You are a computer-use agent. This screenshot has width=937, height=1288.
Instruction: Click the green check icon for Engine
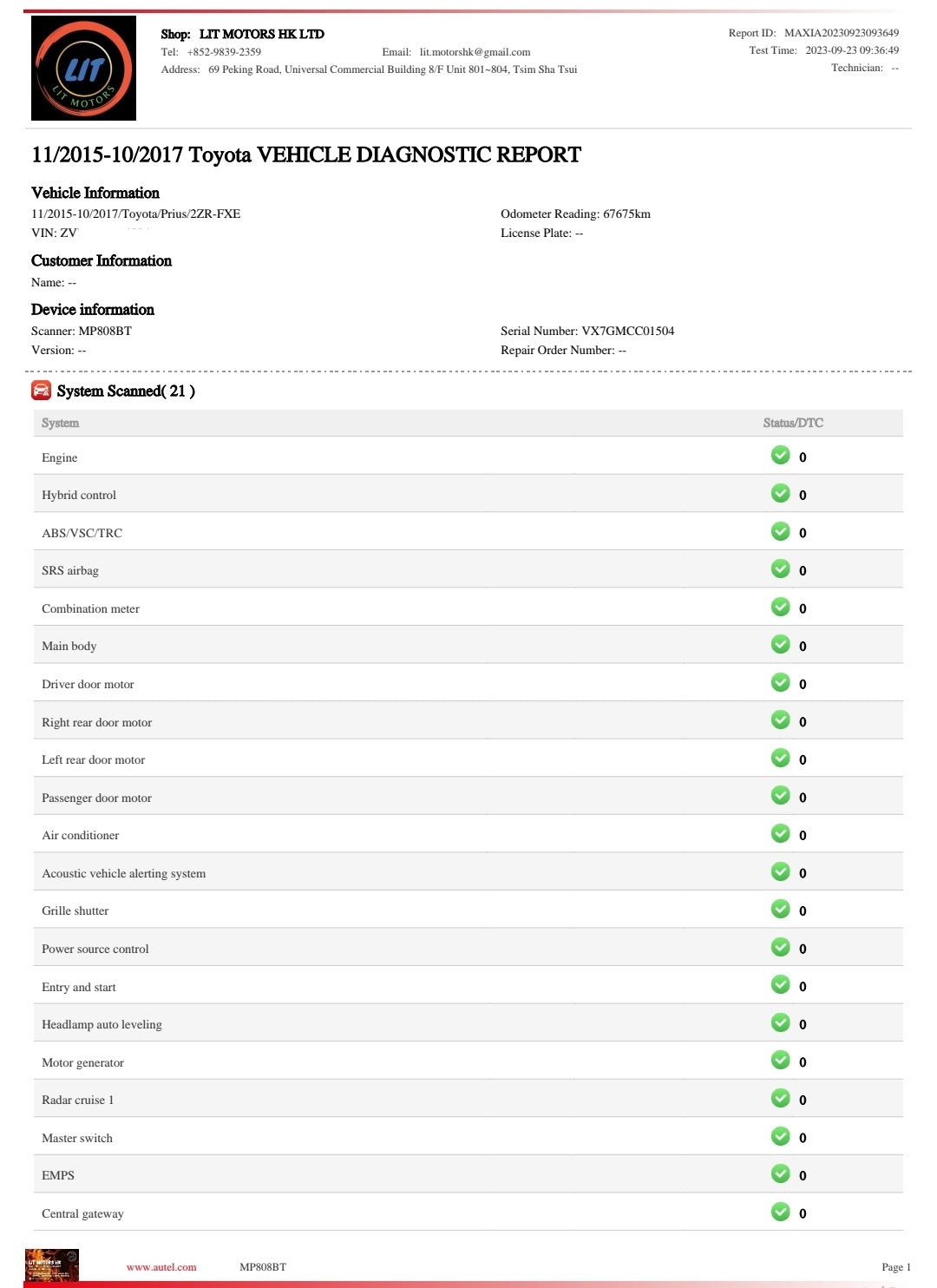(x=781, y=456)
